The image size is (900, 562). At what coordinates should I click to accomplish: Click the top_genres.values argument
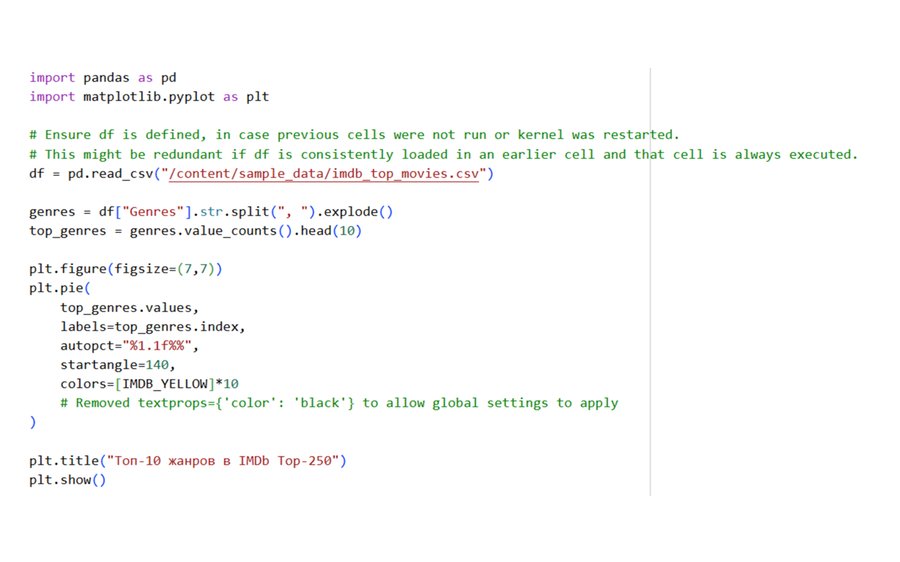130,307
